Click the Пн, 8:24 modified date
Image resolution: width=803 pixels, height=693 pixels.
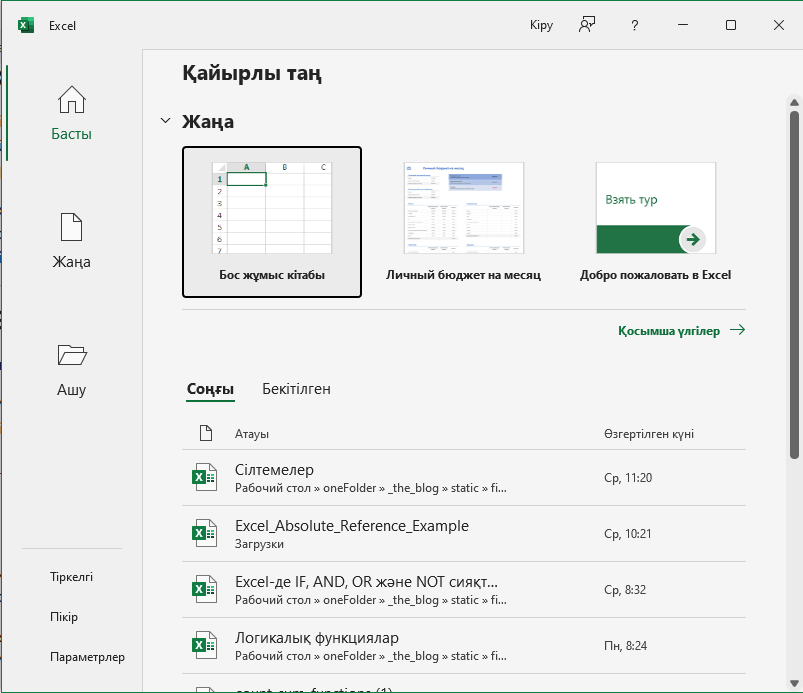625,645
